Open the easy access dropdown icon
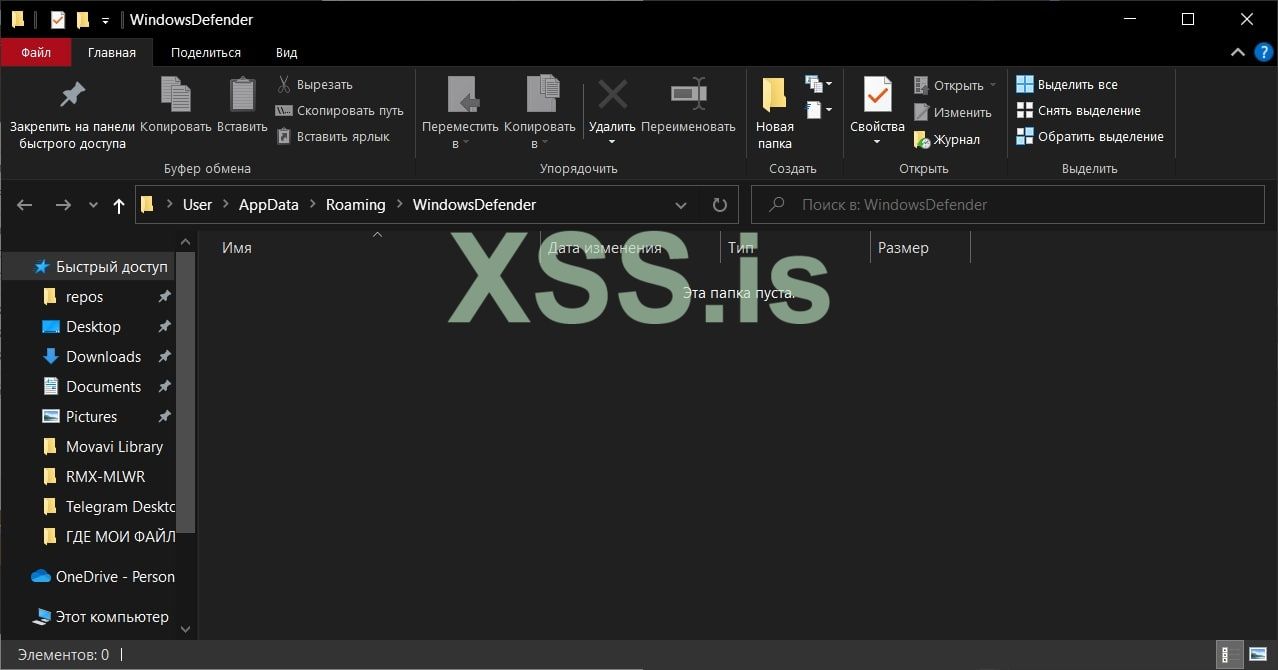This screenshot has width=1278, height=670. [818, 110]
